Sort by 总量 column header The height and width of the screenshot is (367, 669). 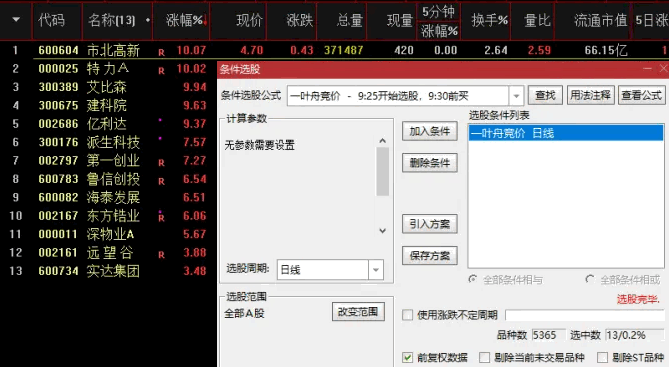tap(349, 20)
